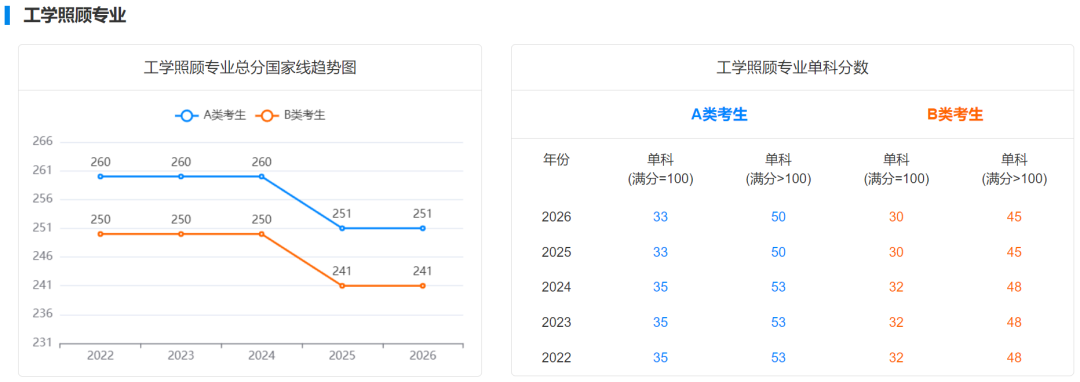This screenshot has width=1080, height=382.
Task: Click the 工学照顾专业 section heading
Action: tap(74, 16)
